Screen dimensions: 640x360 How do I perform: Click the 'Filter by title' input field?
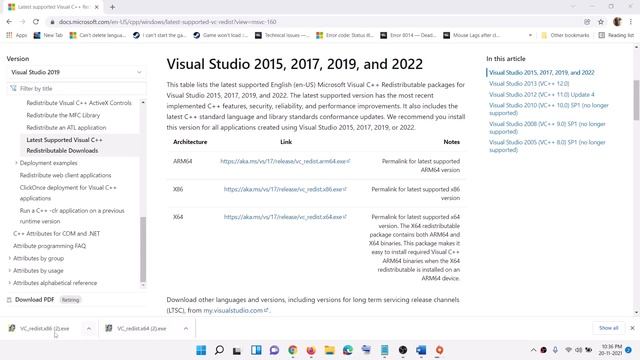tap(77, 89)
